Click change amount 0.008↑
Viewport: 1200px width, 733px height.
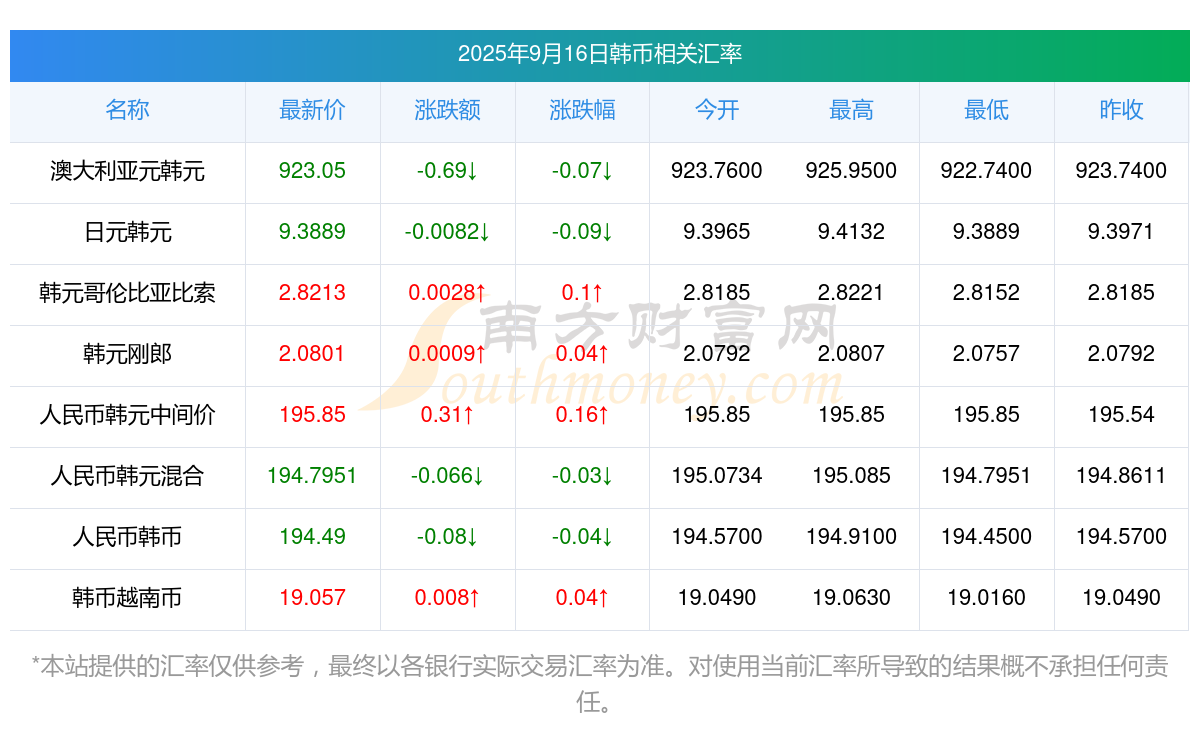pyautogui.click(x=447, y=598)
